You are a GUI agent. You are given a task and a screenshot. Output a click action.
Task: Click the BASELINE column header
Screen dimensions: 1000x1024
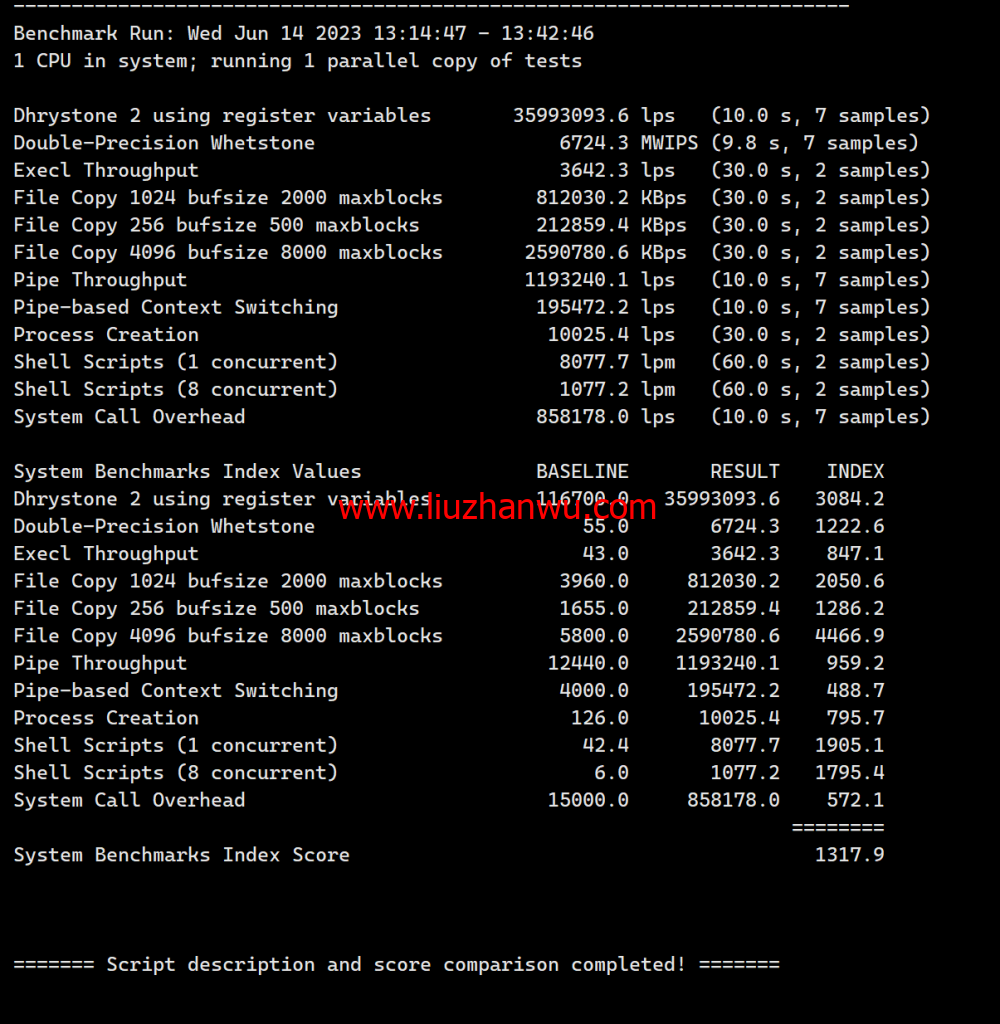click(582, 472)
